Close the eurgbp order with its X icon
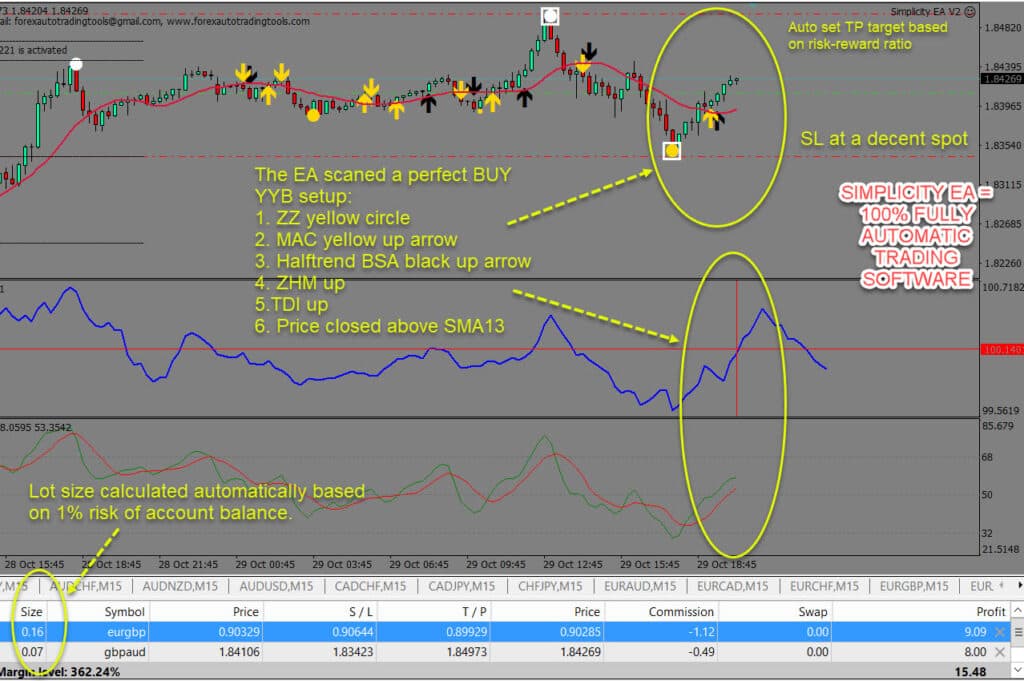Image resolution: width=1024 pixels, height=681 pixels. [1000, 632]
